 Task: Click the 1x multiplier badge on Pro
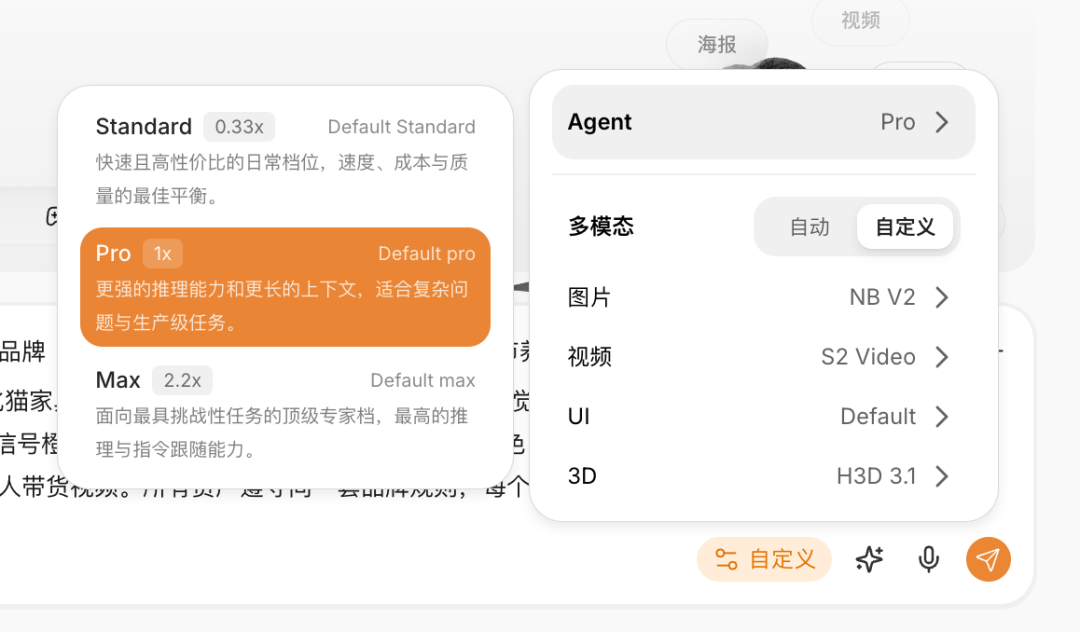point(163,254)
